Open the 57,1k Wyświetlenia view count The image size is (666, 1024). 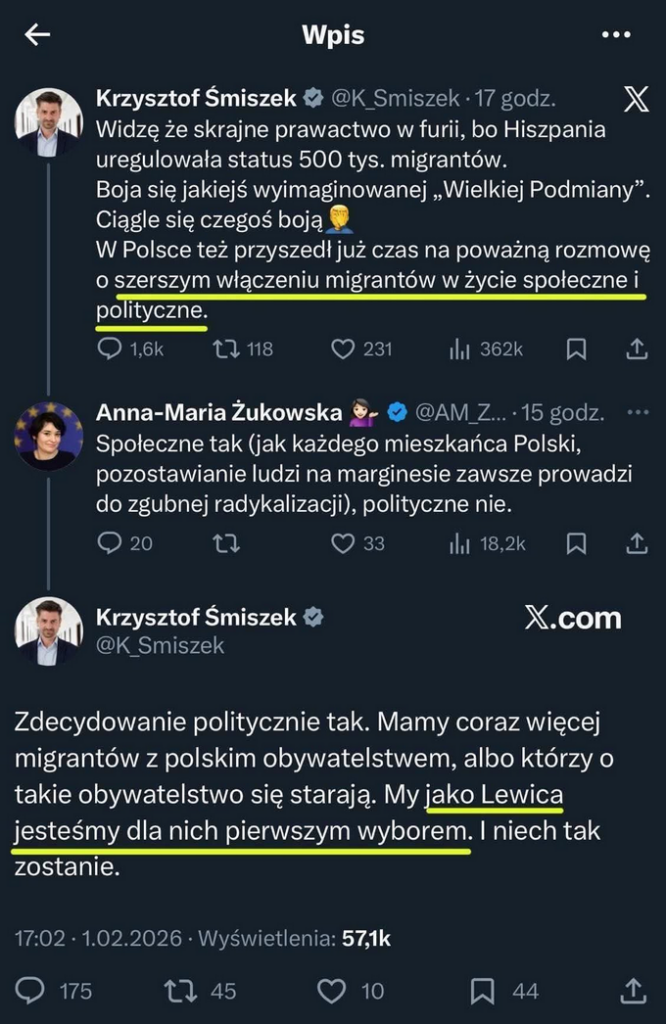point(366,938)
